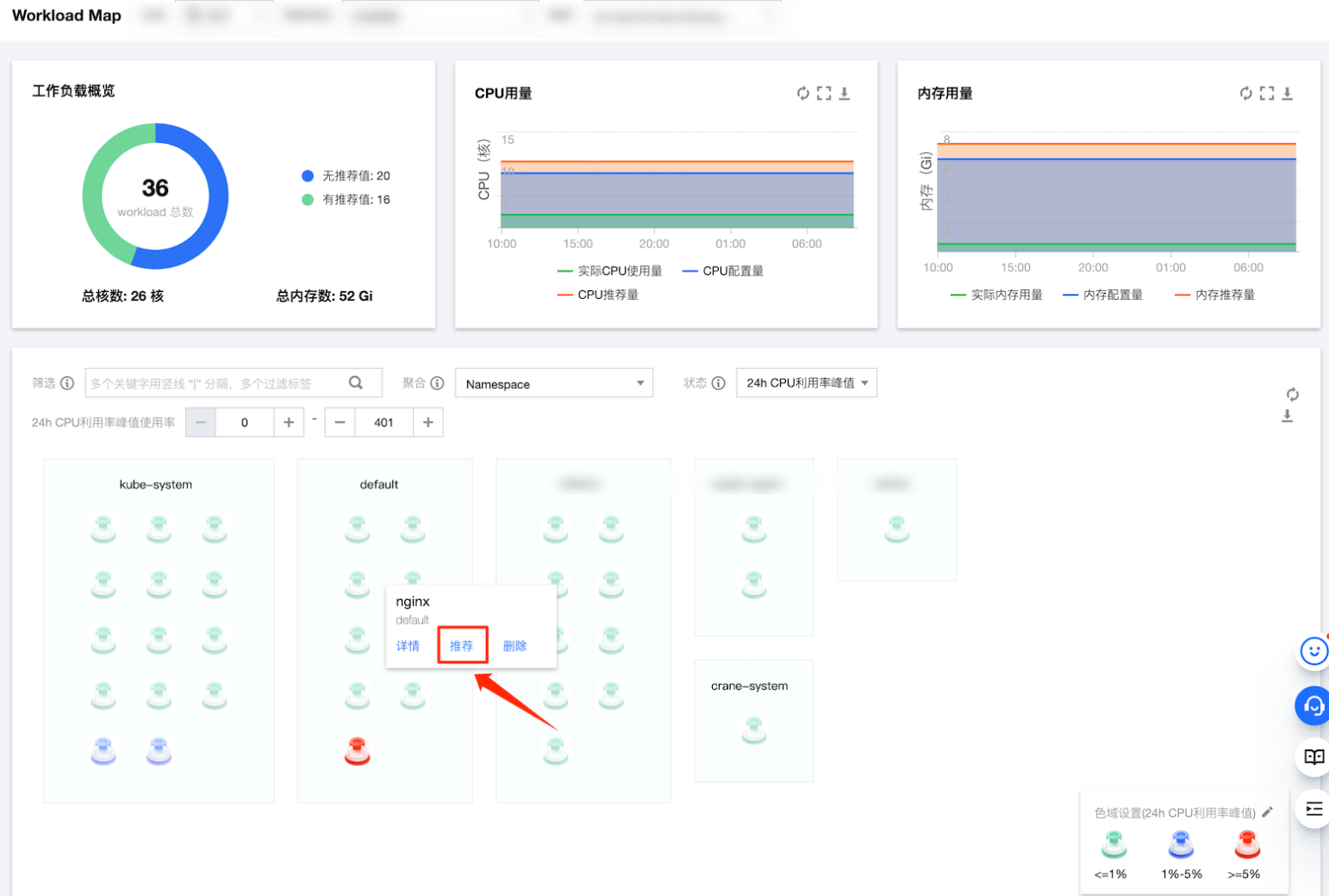Increase the maximum utilization value of 401
This screenshot has height=896, width=1329.
pos(428,422)
